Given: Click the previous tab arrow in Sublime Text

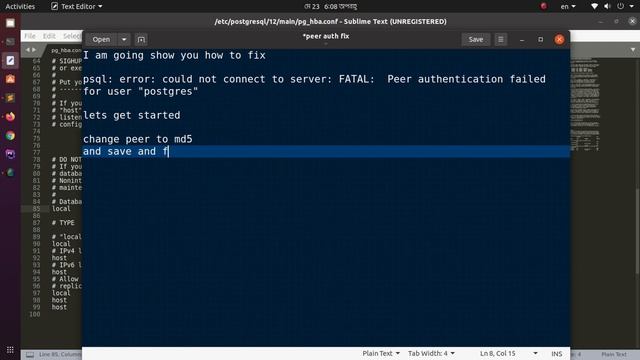Looking at the screenshot, I should pos(27,50).
